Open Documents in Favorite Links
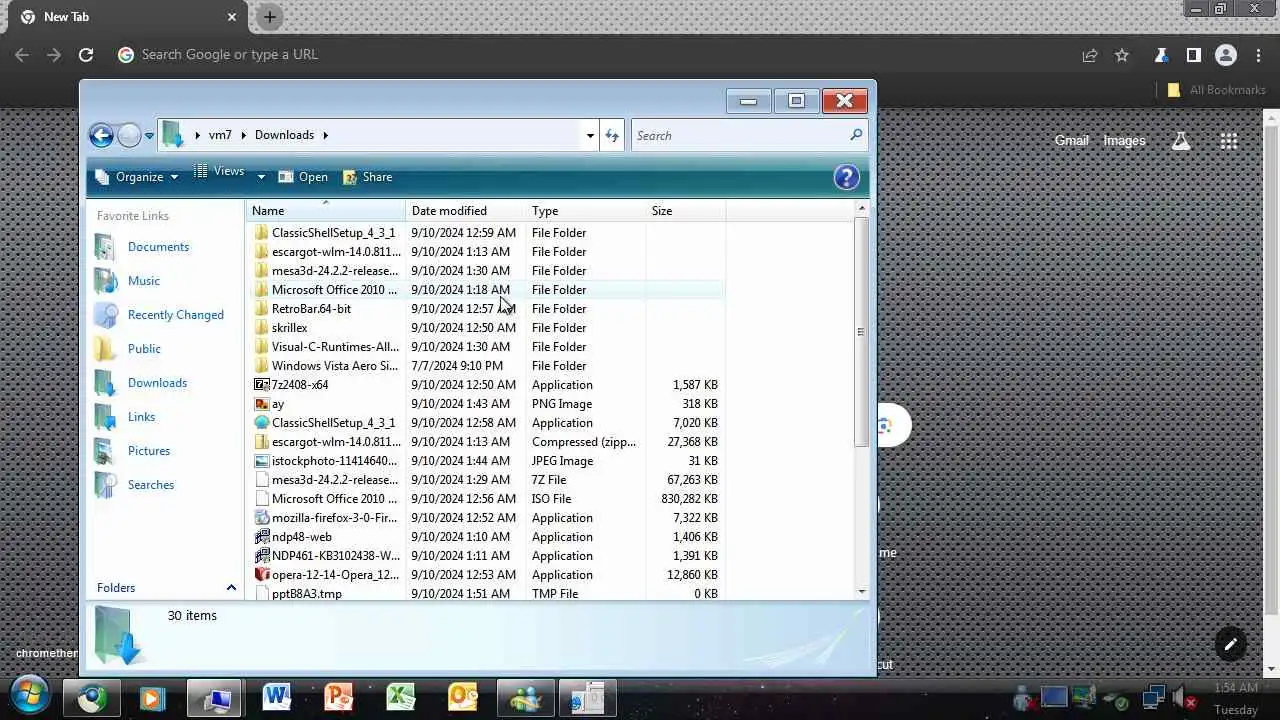1280x720 pixels. point(158,247)
